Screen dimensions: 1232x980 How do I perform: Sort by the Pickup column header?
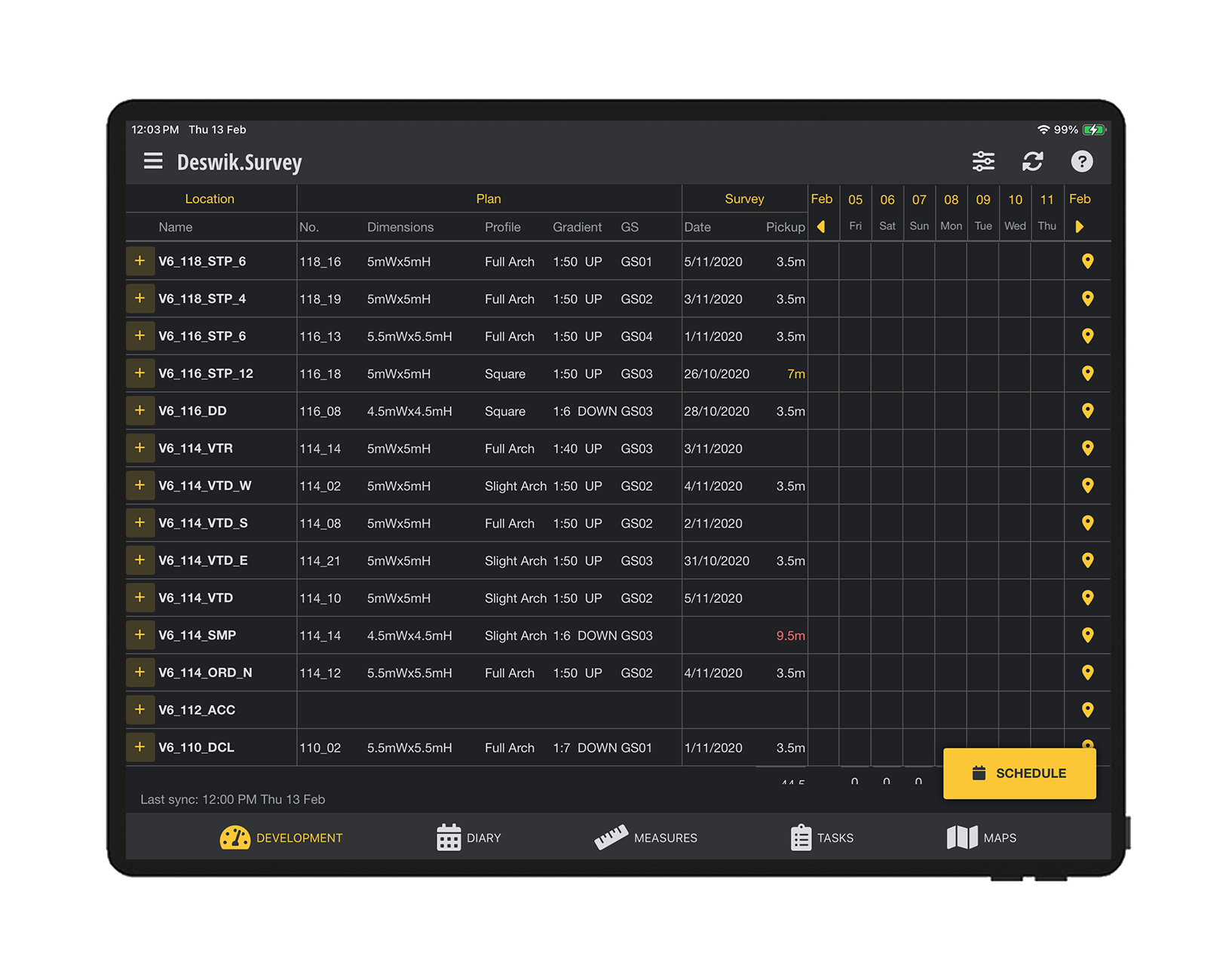[786, 227]
